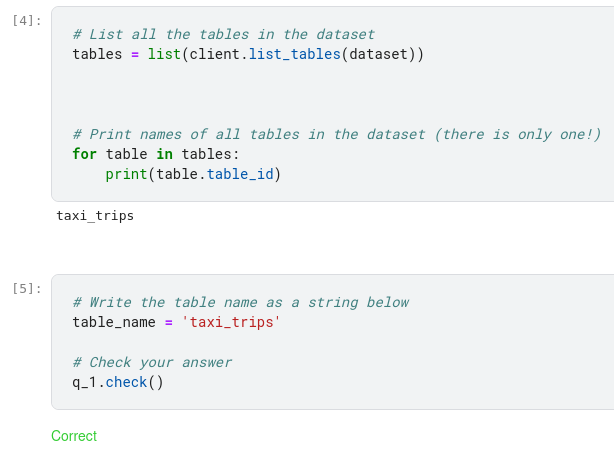Click the q_1 object in cell 5
Screen dimensions: 614x455
click(84, 382)
